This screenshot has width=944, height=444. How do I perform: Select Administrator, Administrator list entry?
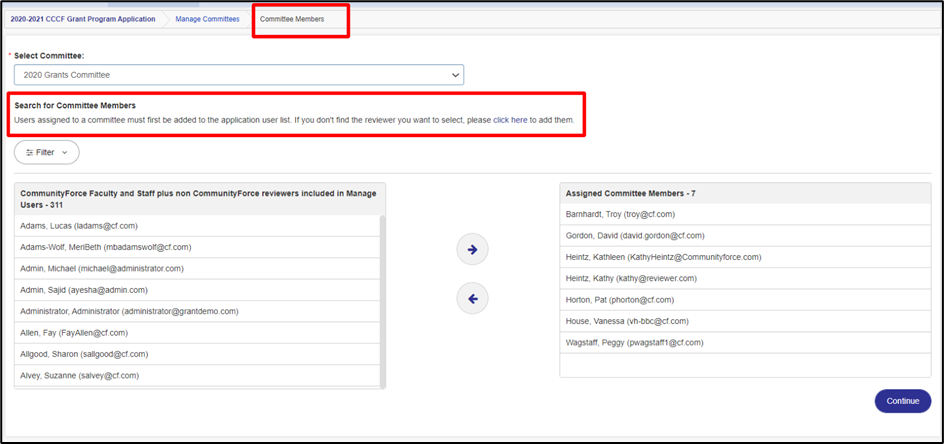(x=197, y=311)
